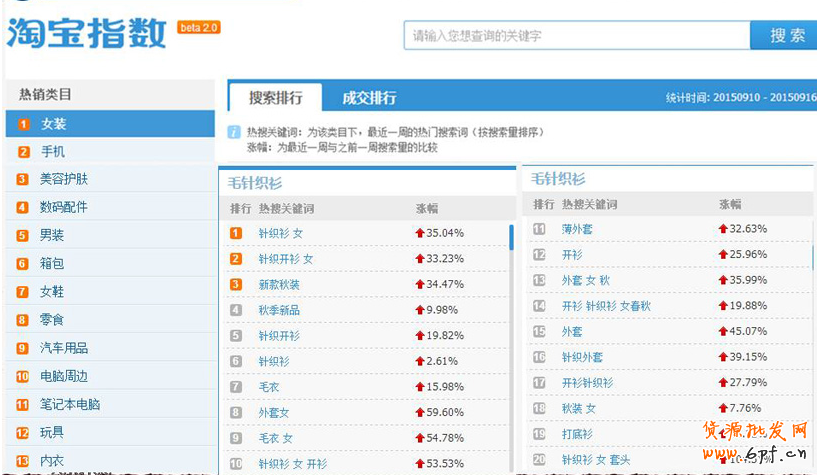The width and height of the screenshot is (817, 475).
Task: Click the 玩具 category
Action: click(110, 432)
